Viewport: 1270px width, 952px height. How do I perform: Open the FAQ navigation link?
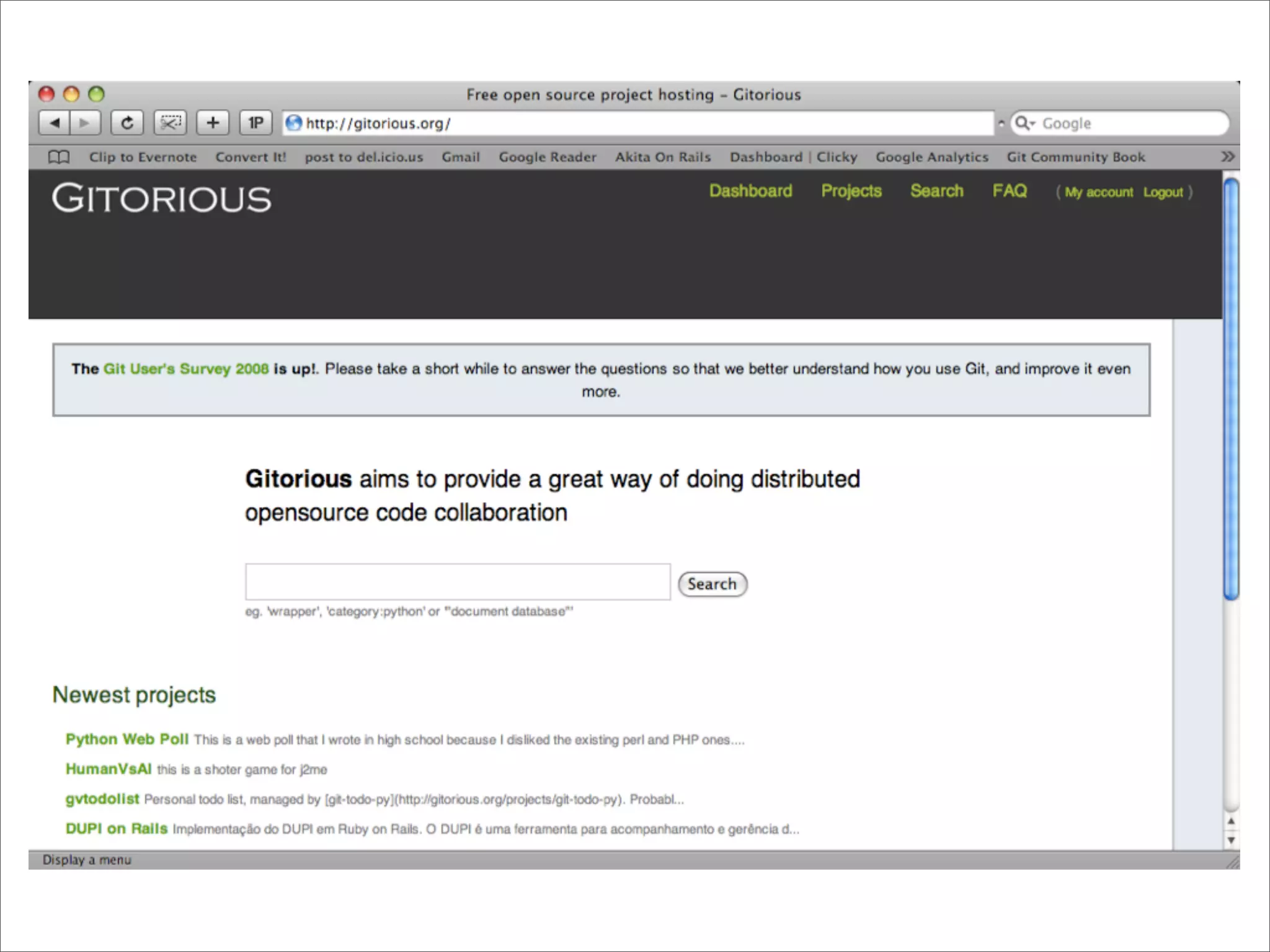[x=1010, y=191]
